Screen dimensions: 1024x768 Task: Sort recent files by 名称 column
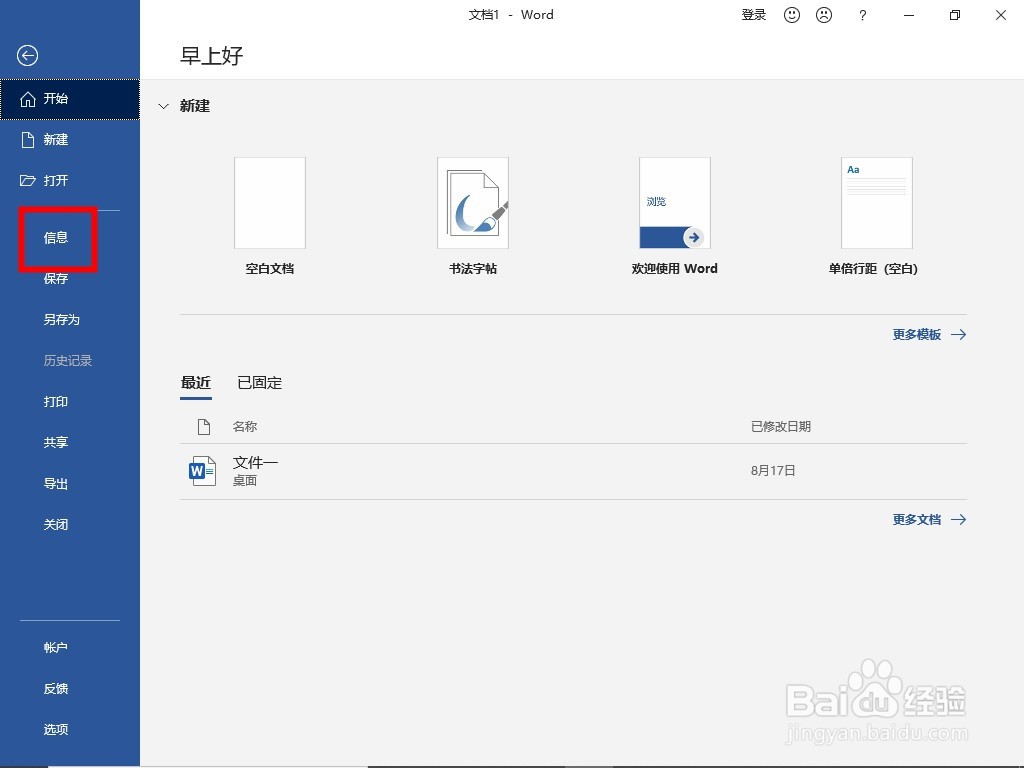pyautogui.click(x=245, y=426)
